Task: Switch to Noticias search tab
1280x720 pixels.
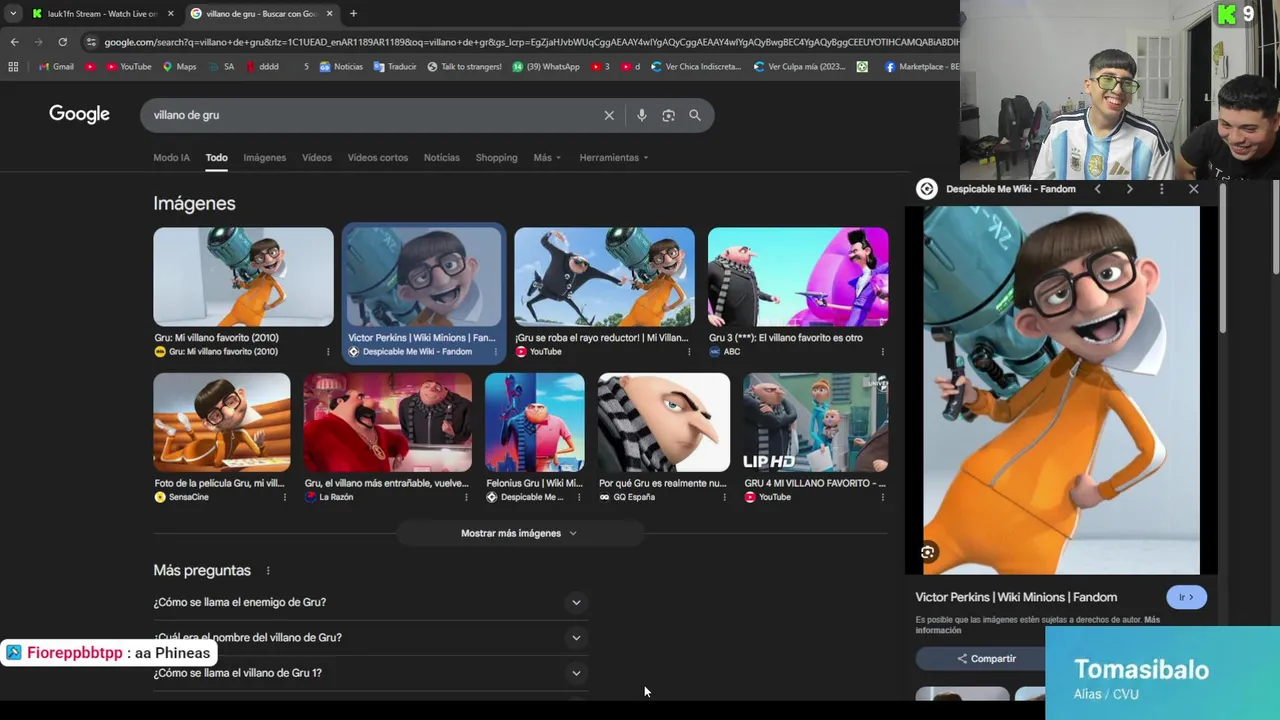Action: pyautogui.click(x=441, y=157)
